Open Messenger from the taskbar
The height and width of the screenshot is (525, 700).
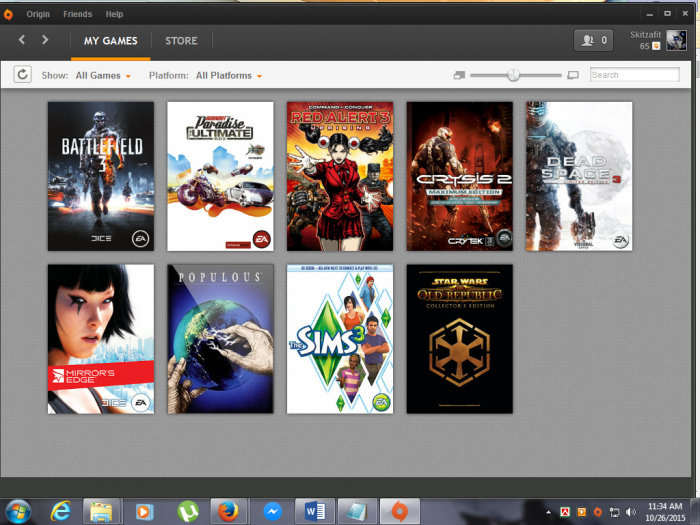tap(272, 512)
